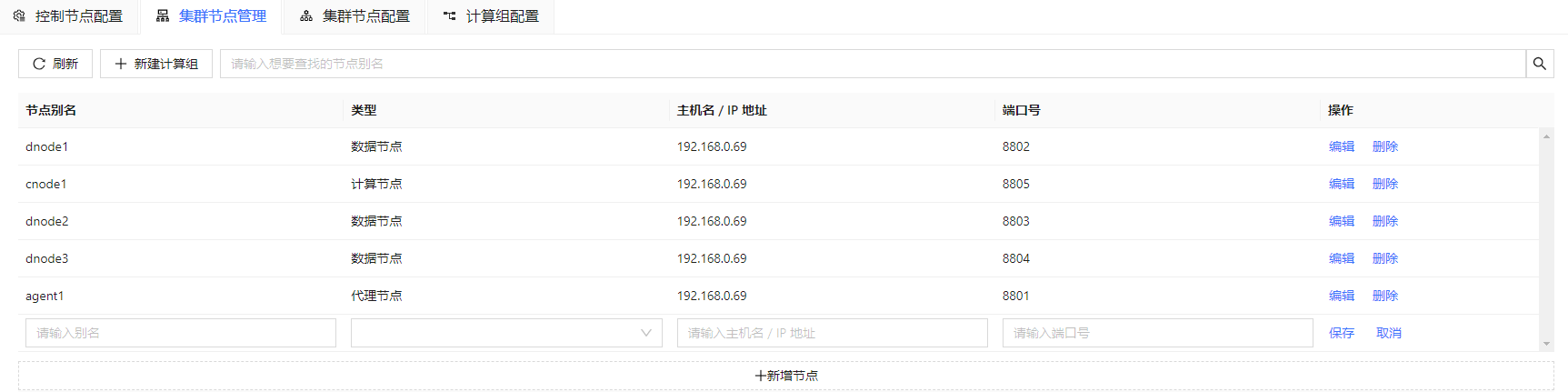The height and width of the screenshot is (392, 1568).
Task: Expand the node type dropdown
Action: tap(506, 333)
